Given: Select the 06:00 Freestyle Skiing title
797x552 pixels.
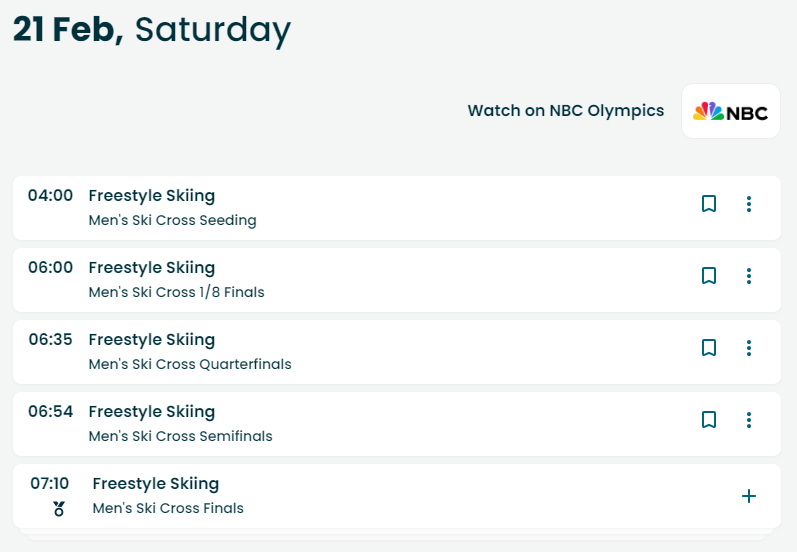Looking at the screenshot, I should 151,267.
